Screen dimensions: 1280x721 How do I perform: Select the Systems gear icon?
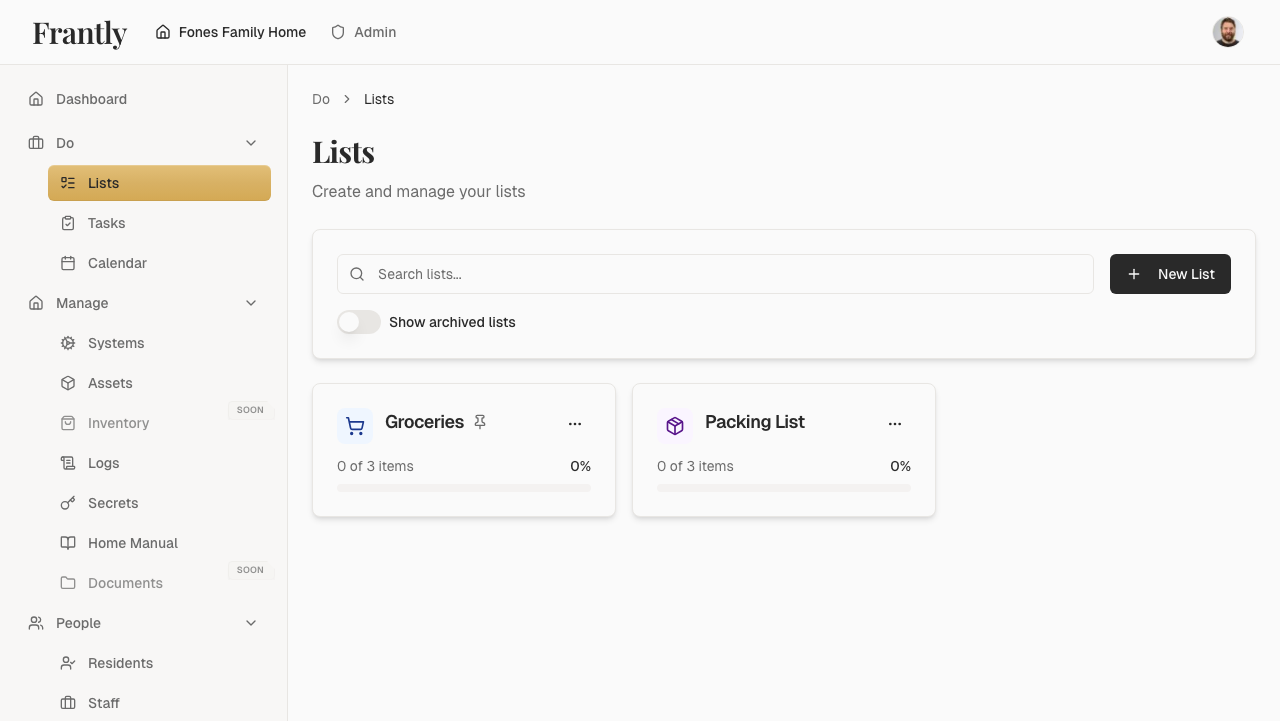click(67, 343)
